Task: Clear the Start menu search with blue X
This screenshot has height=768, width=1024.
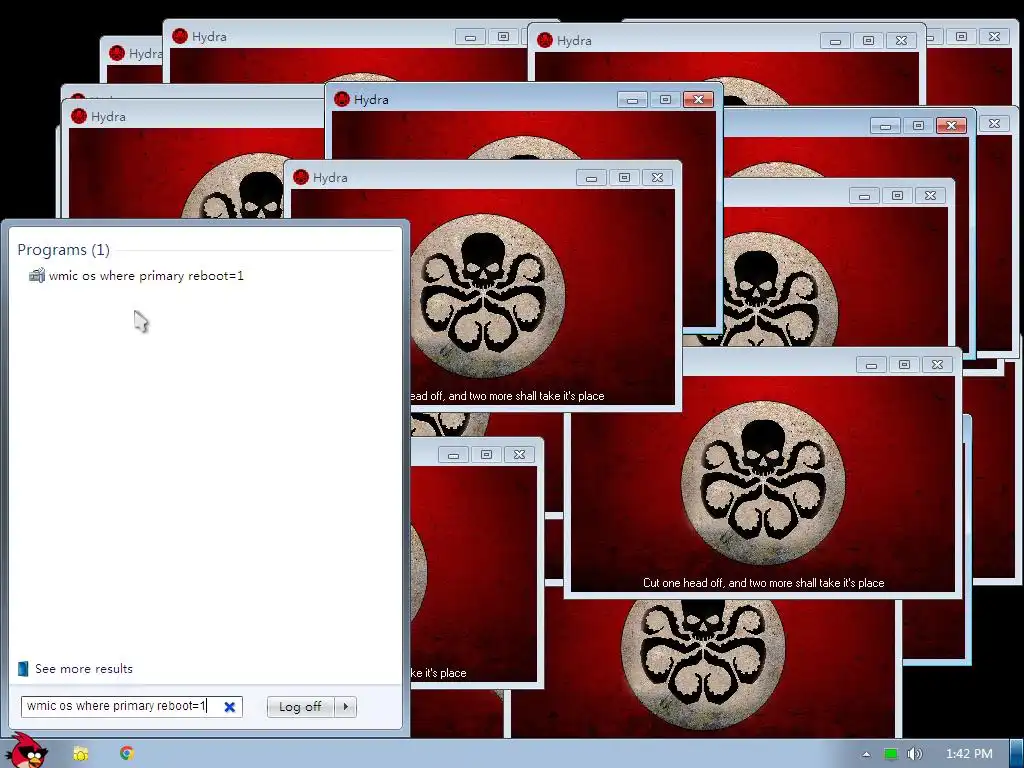Action: pyautogui.click(x=230, y=707)
